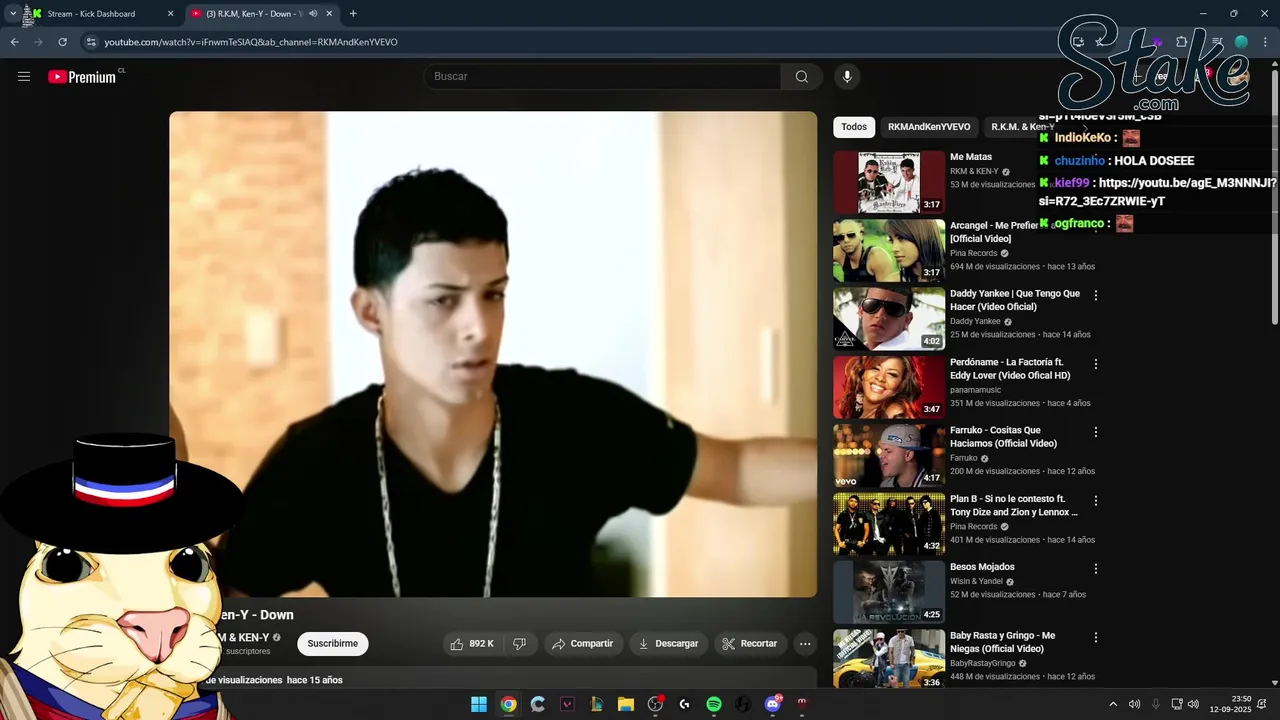This screenshot has width=1280, height=720.
Task: Open the Me Matas video thumbnail
Action: click(889, 182)
